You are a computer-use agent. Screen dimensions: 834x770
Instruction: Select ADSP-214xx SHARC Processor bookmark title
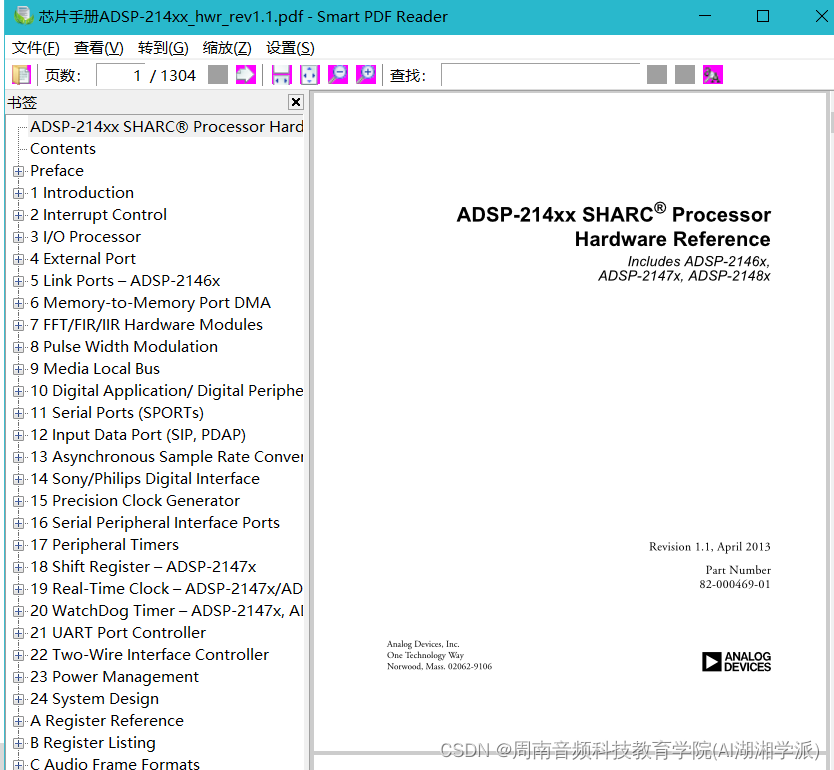pyautogui.click(x=166, y=127)
